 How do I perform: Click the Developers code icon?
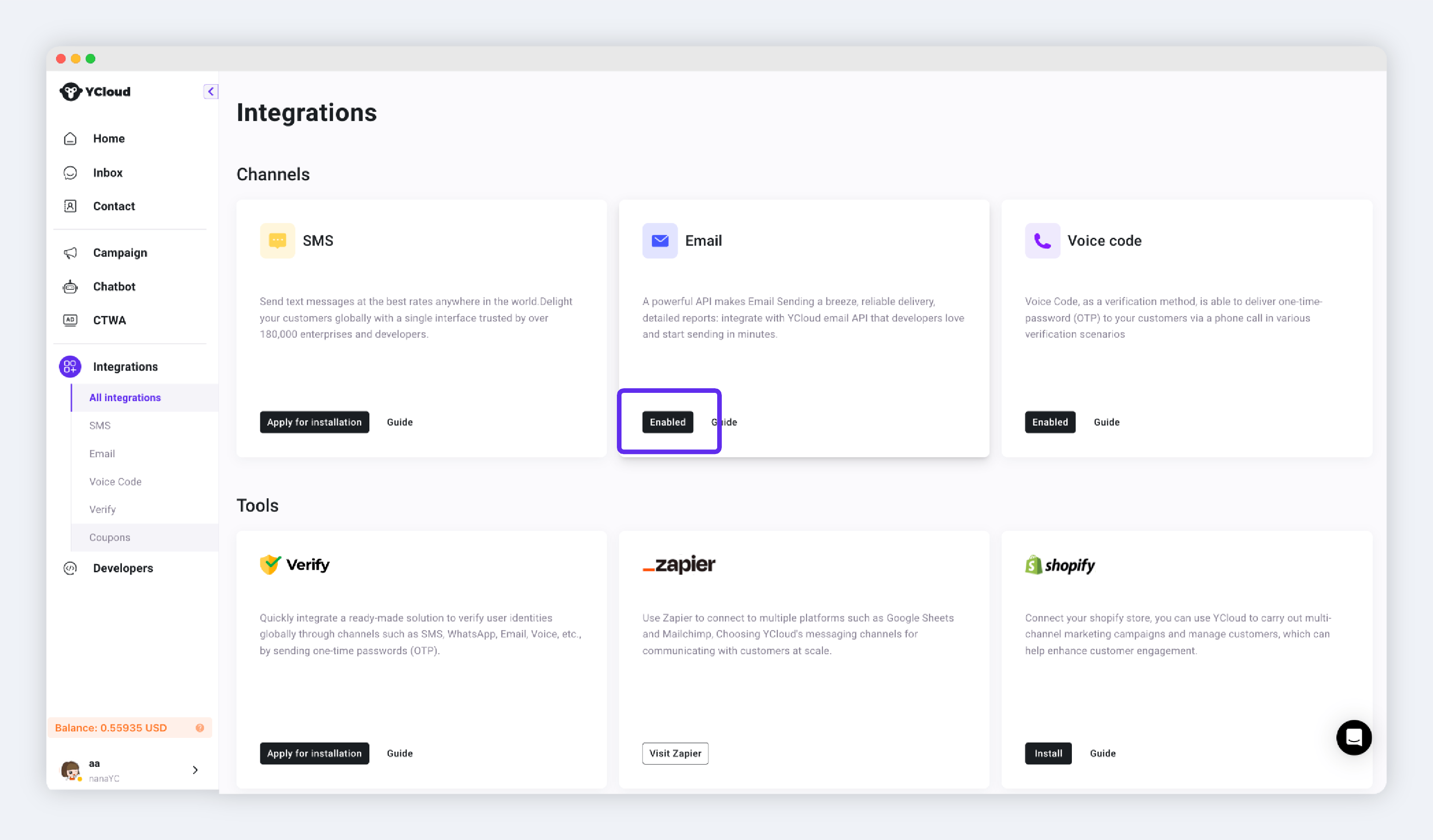pyautogui.click(x=70, y=568)
